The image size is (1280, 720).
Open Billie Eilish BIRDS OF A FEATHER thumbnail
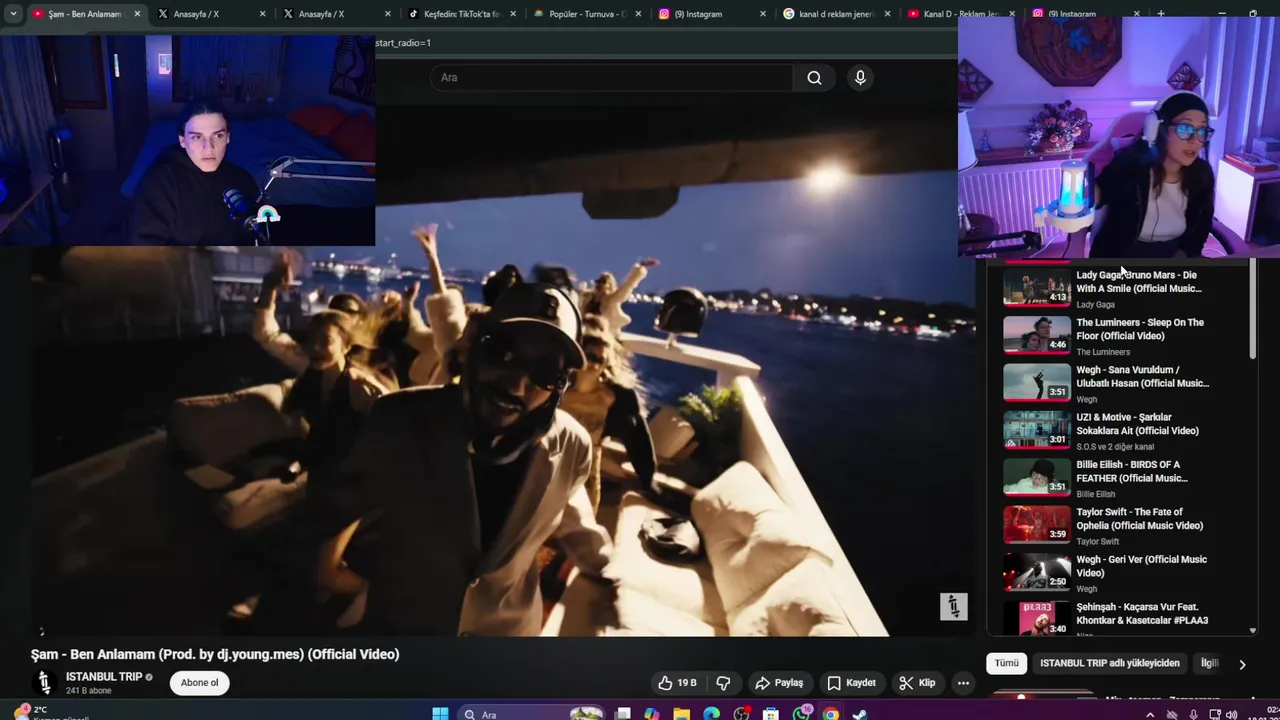pyautogui.click(x=1037, y=478)
